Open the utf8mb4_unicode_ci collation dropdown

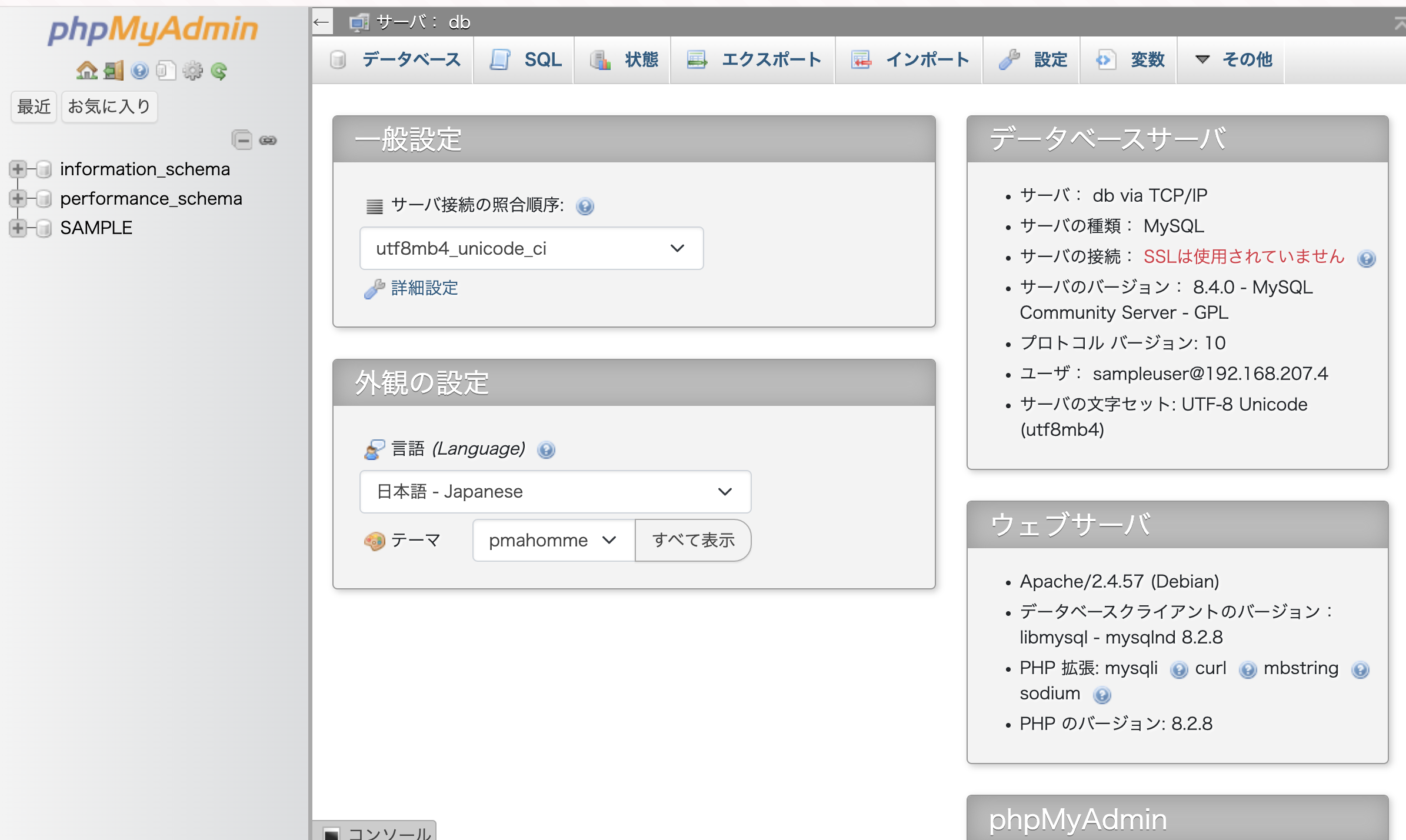(x=531, y=248)
